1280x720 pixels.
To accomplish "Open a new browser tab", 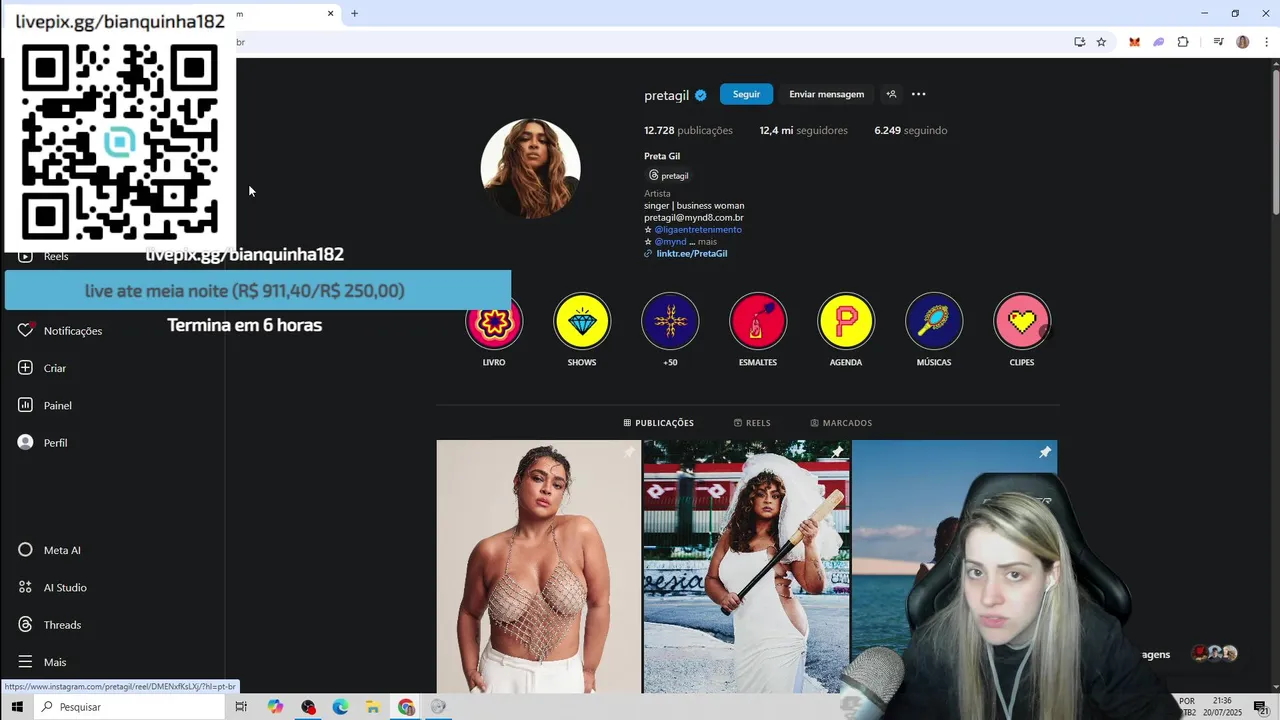I will tap(354, 14).
